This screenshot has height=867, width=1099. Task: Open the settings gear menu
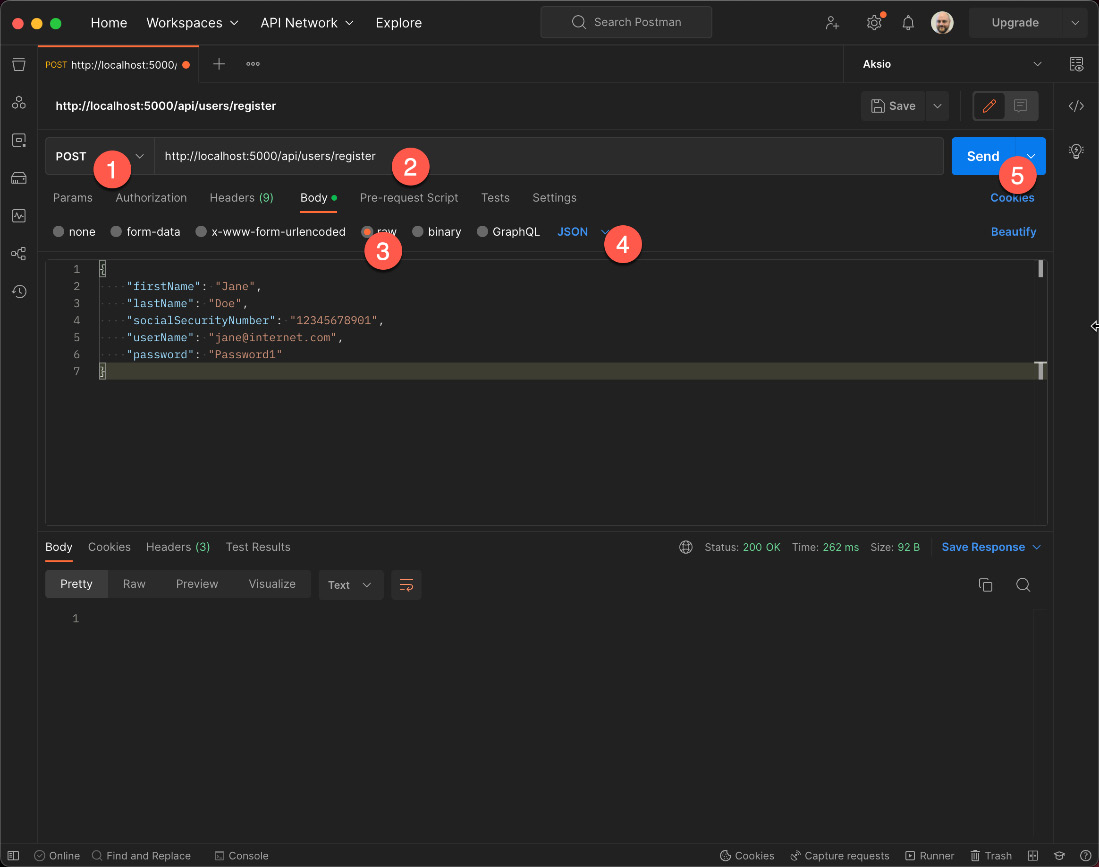[874, 23]
